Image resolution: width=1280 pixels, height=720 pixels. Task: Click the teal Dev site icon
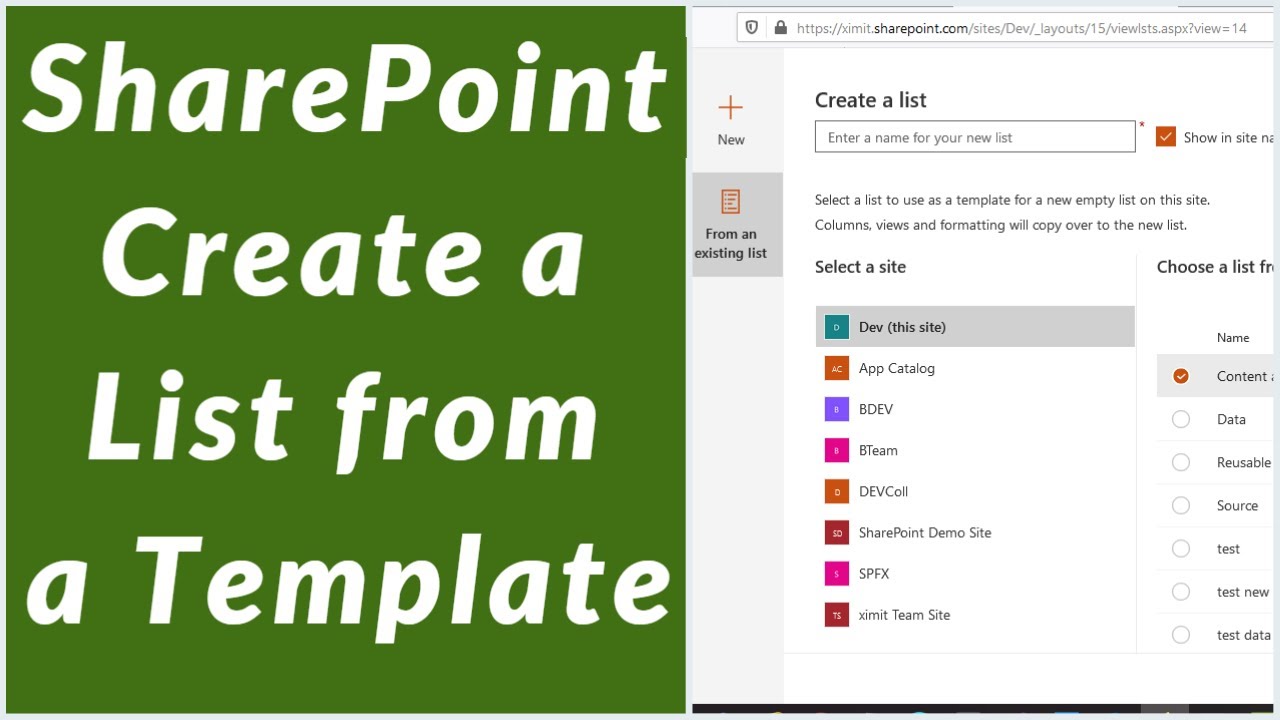837,327
